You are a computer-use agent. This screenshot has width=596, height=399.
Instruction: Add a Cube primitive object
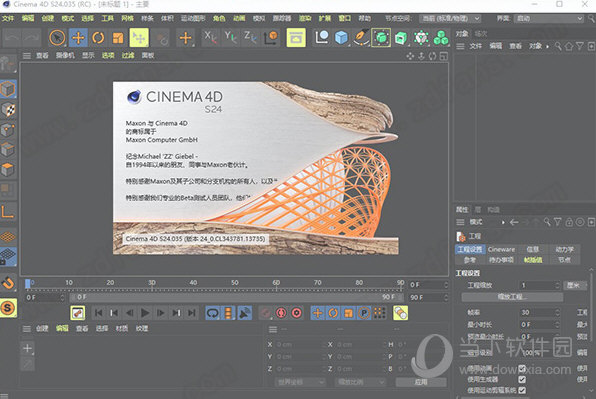[341, 38]
